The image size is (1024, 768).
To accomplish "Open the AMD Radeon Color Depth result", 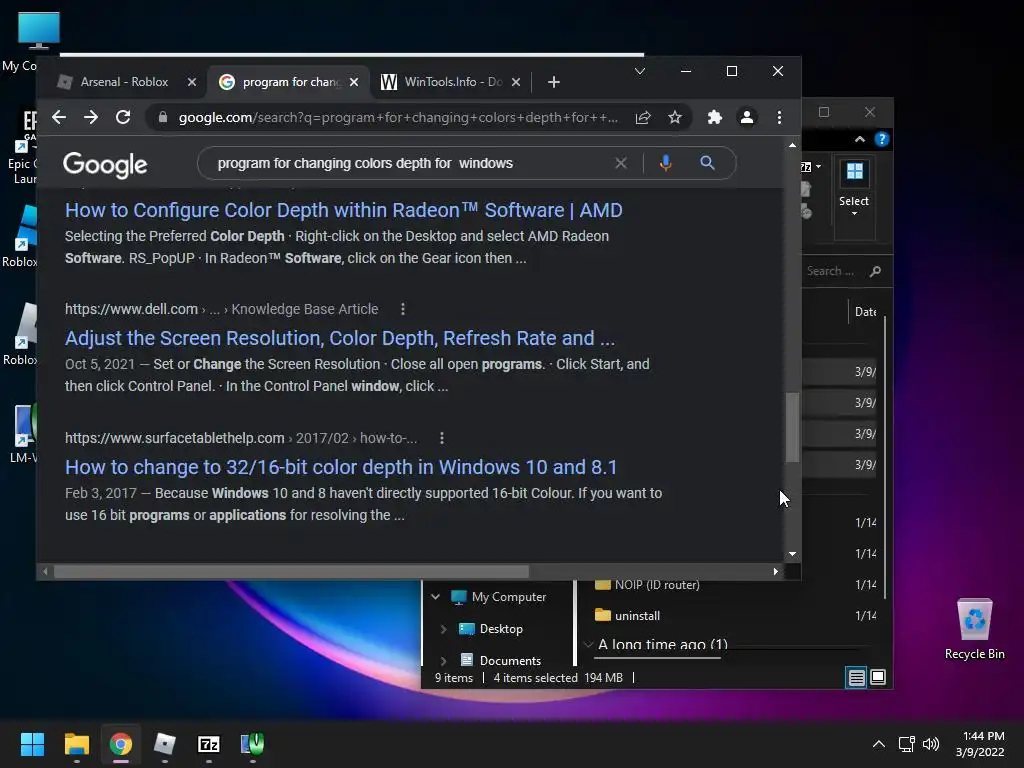I will tap(344, 210).
